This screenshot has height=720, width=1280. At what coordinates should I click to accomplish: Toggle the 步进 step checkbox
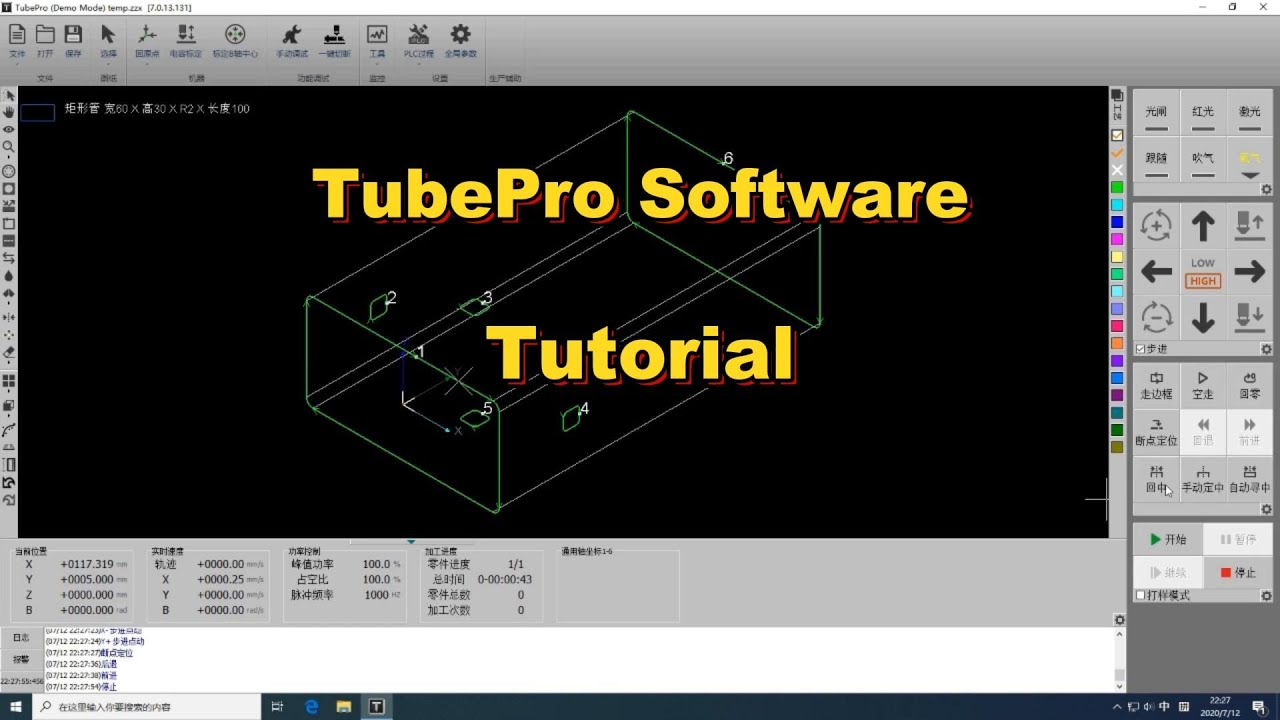(1141, 349)
